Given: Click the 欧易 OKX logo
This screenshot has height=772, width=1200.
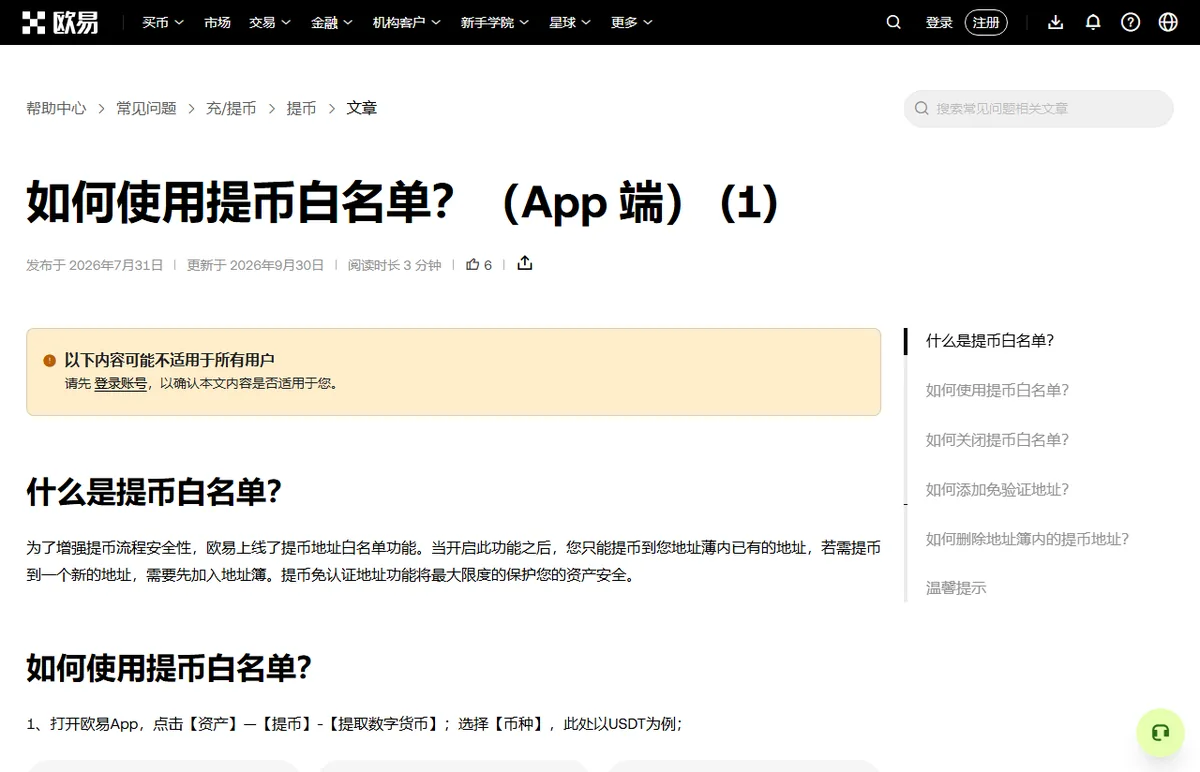Looking at the screenshot, I should coord(61,22).
